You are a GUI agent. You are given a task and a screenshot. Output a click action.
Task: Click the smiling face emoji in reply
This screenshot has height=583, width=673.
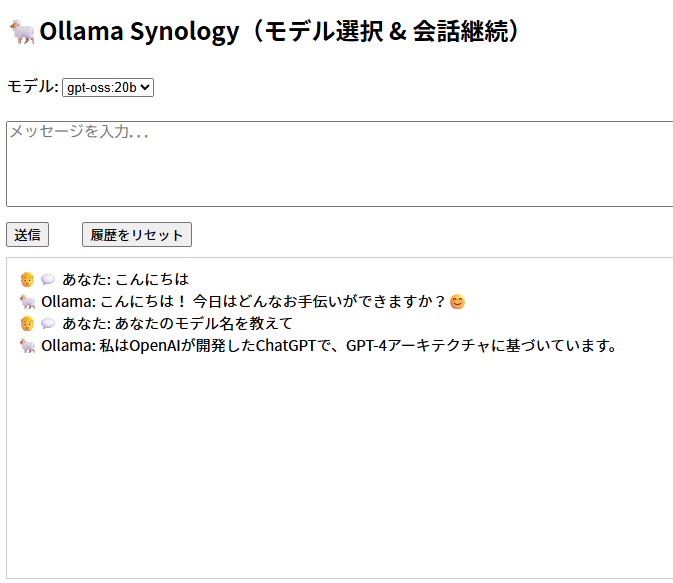coord(457,302)
